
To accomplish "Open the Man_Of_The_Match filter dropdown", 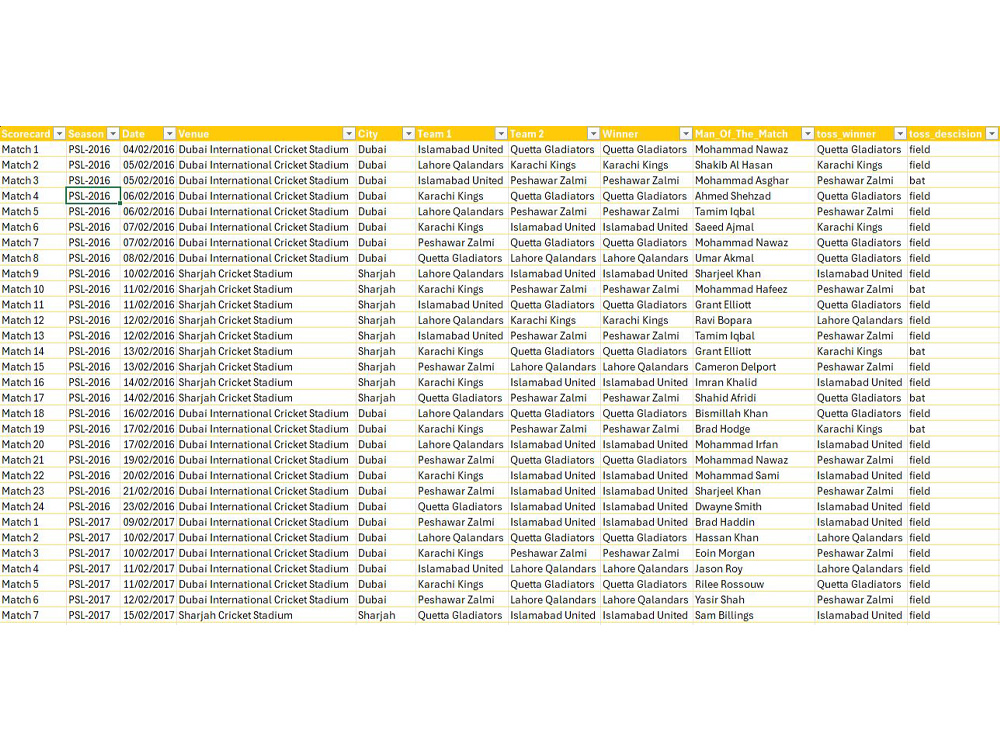I will [807, 134].
